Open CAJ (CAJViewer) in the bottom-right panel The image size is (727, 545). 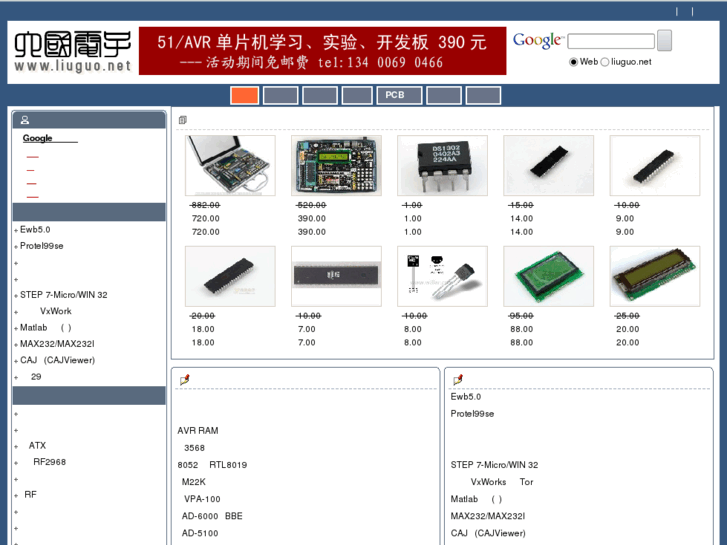(488, 533)
